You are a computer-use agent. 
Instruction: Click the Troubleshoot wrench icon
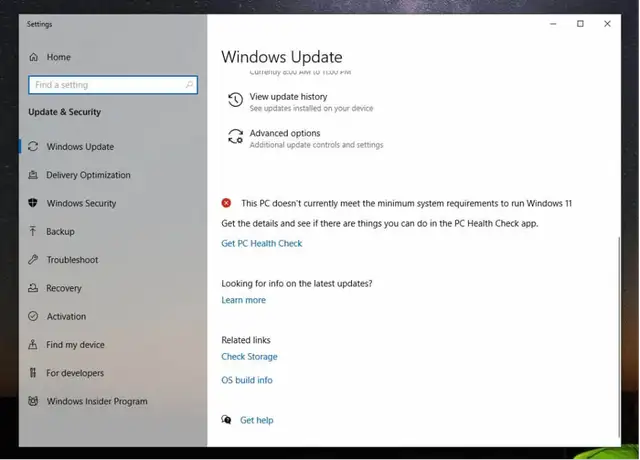click(33, 260)
